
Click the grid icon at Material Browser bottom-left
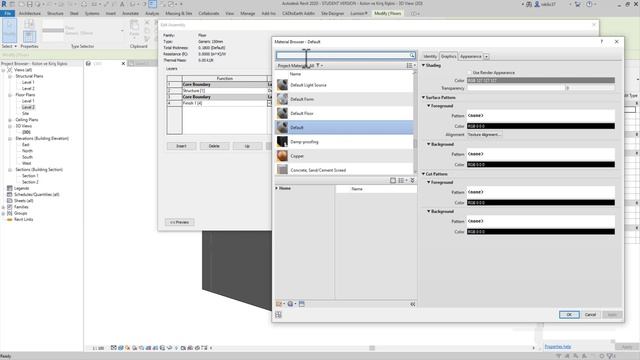tap(278, 315)
